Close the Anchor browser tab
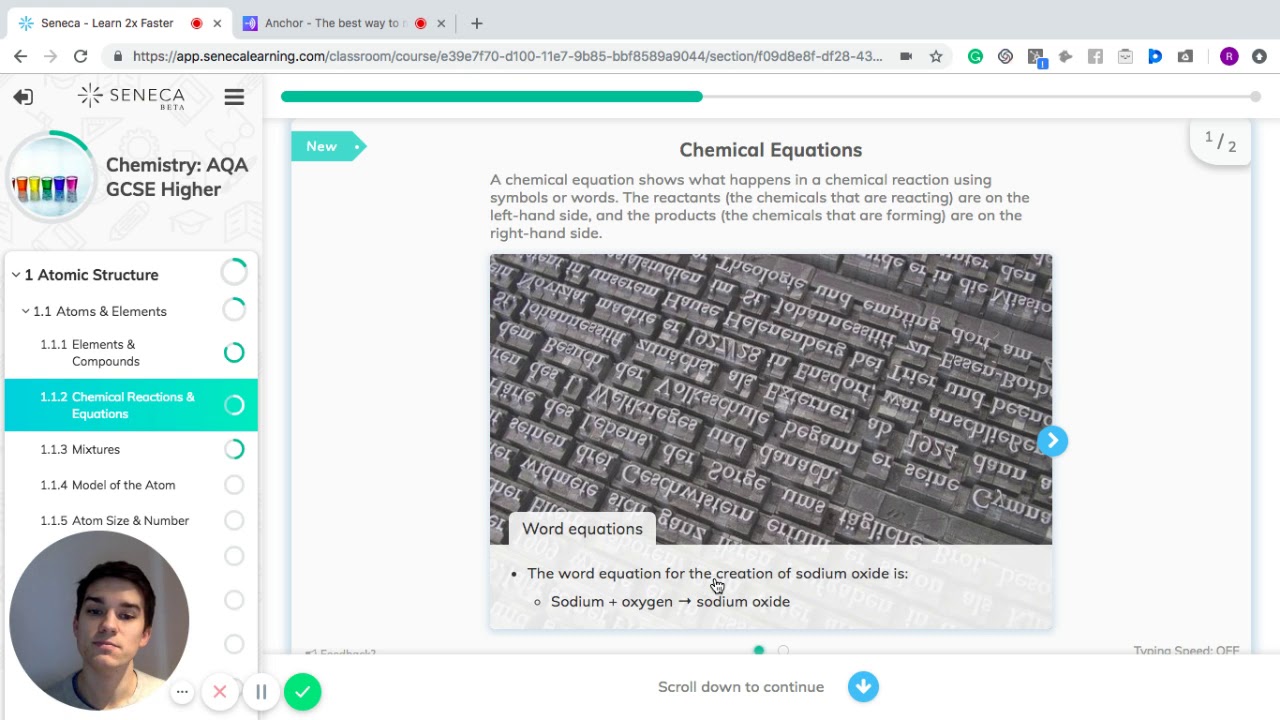The height and width of the screenshot is (720, 1280). point(441,23)
